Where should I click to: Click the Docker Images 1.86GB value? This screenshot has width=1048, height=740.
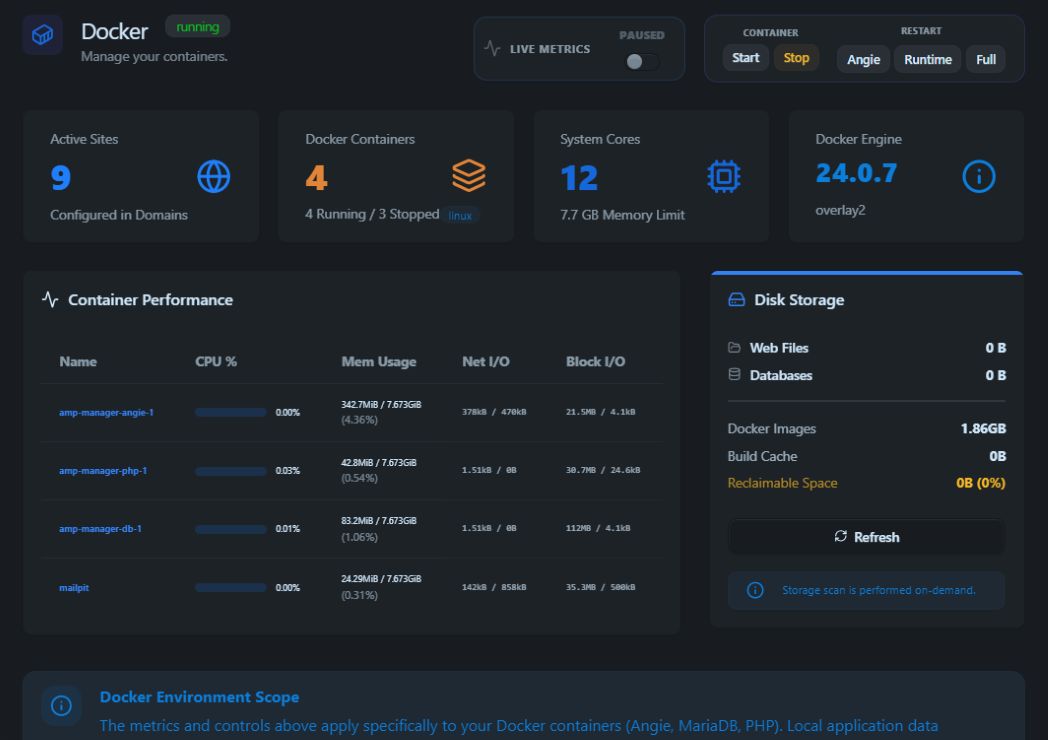(x=982, y=428)
